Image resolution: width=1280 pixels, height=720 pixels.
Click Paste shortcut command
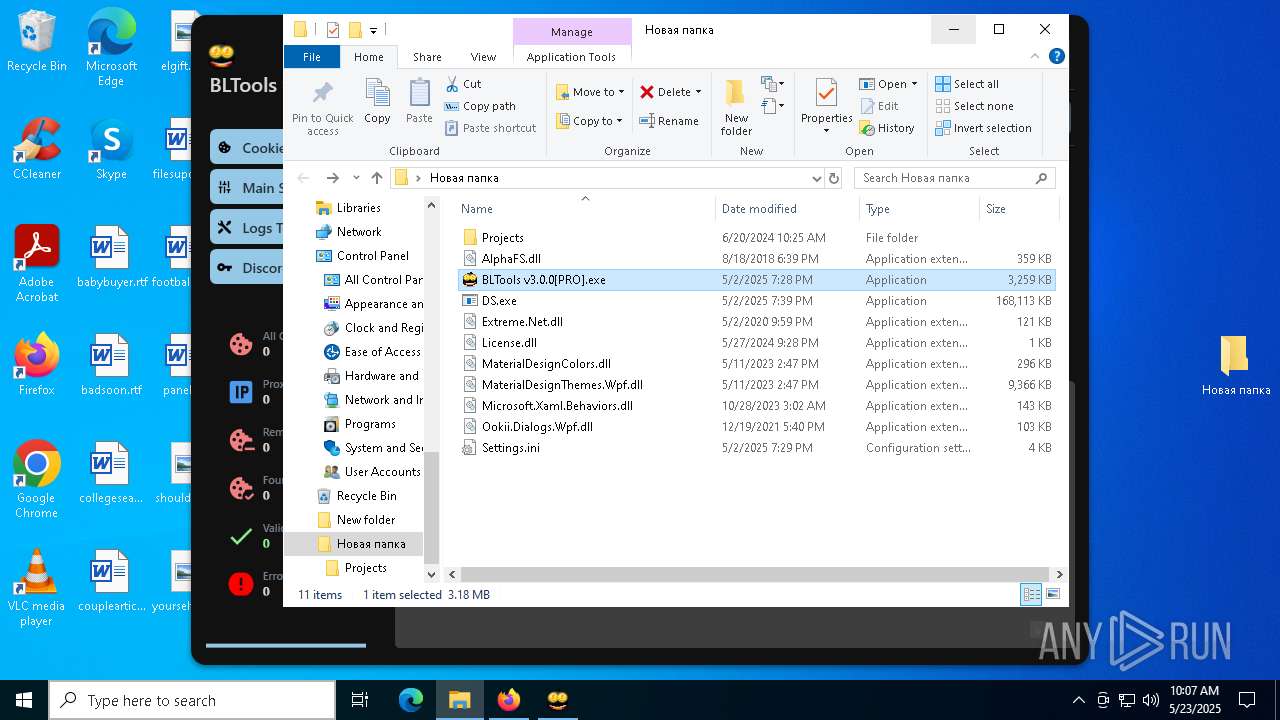(490, 128)
